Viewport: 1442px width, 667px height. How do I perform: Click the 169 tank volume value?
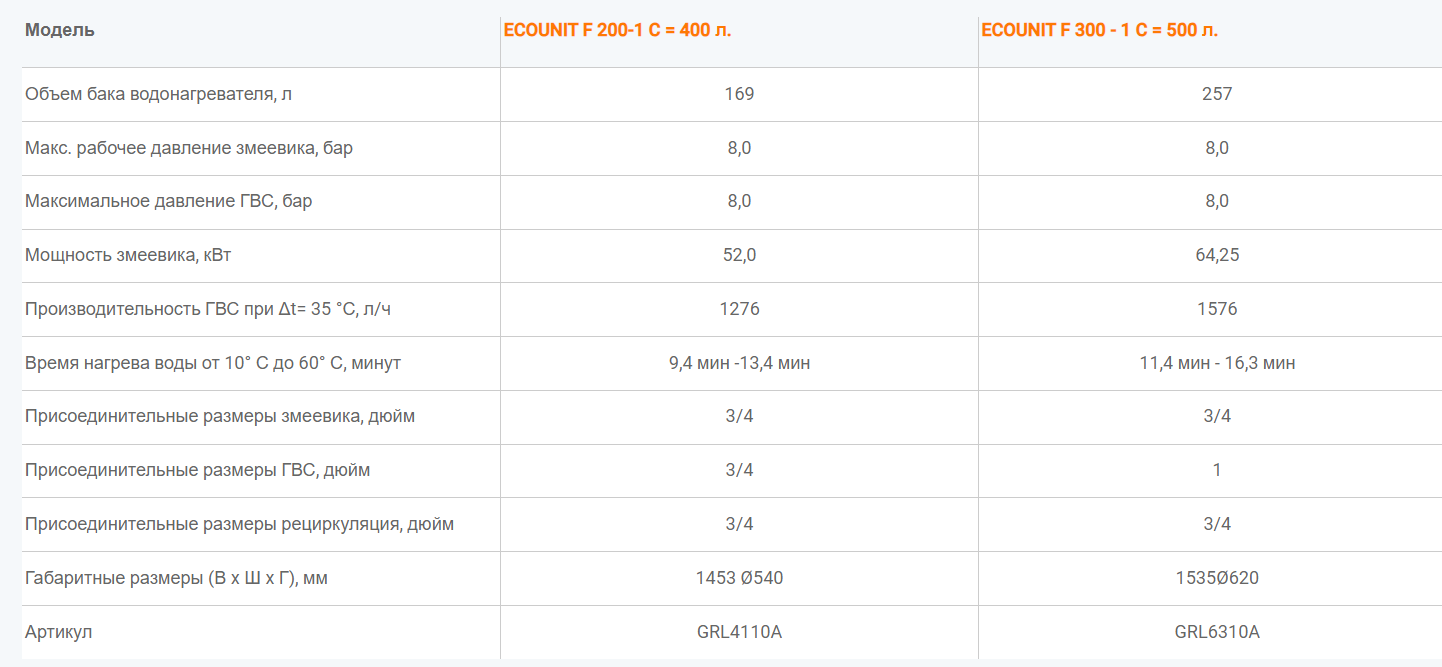[739, 94]
